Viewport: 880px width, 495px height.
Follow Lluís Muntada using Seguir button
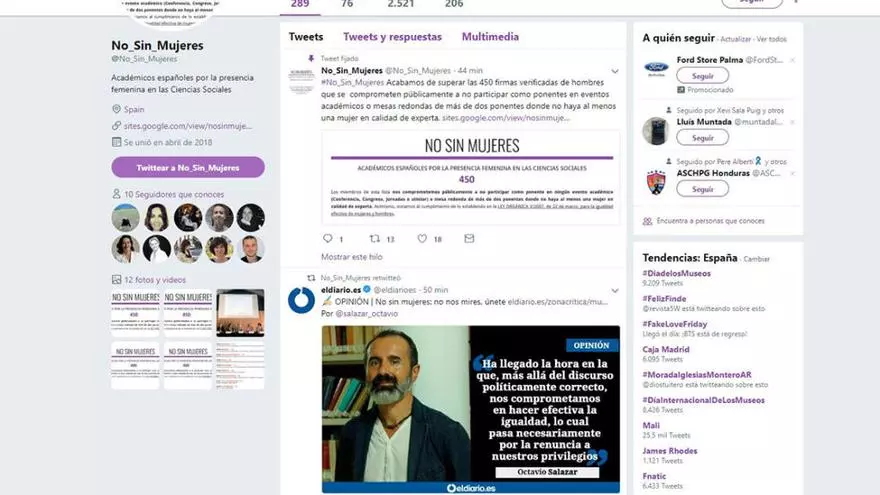pyautogui.click(x=702, y=138)
